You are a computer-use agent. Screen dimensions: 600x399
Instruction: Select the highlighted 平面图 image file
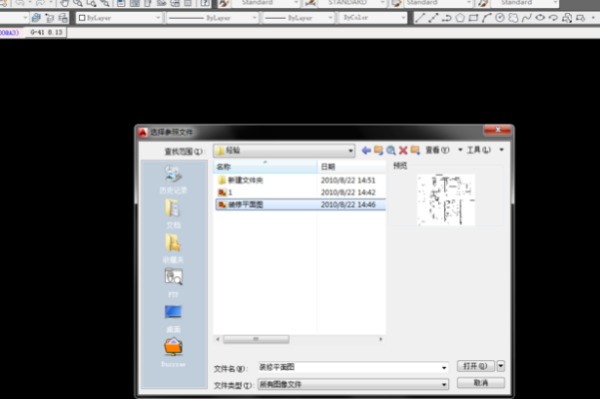click(300, 205)
